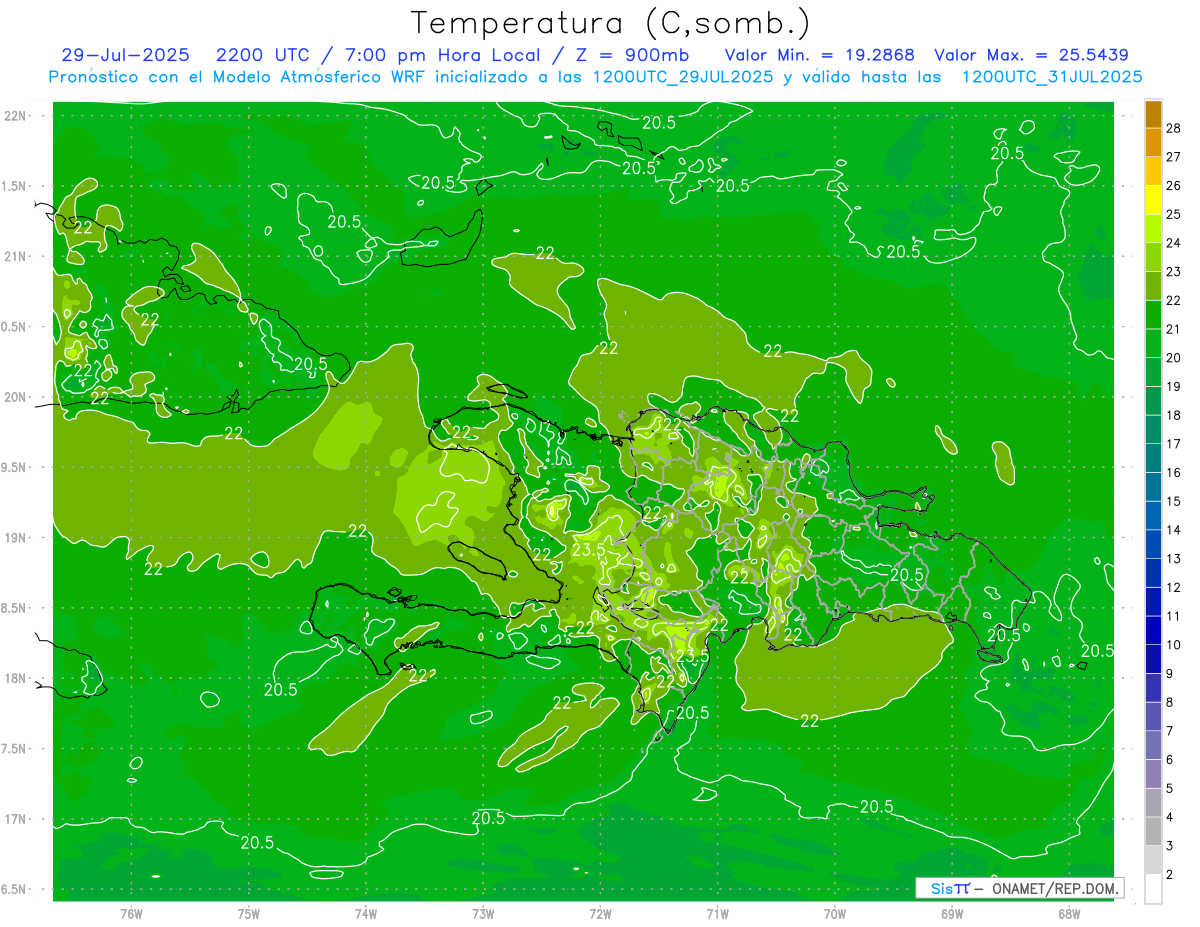
Task: Click the gray colorbar swatch labeled 4
Action: click(1153, 803)
